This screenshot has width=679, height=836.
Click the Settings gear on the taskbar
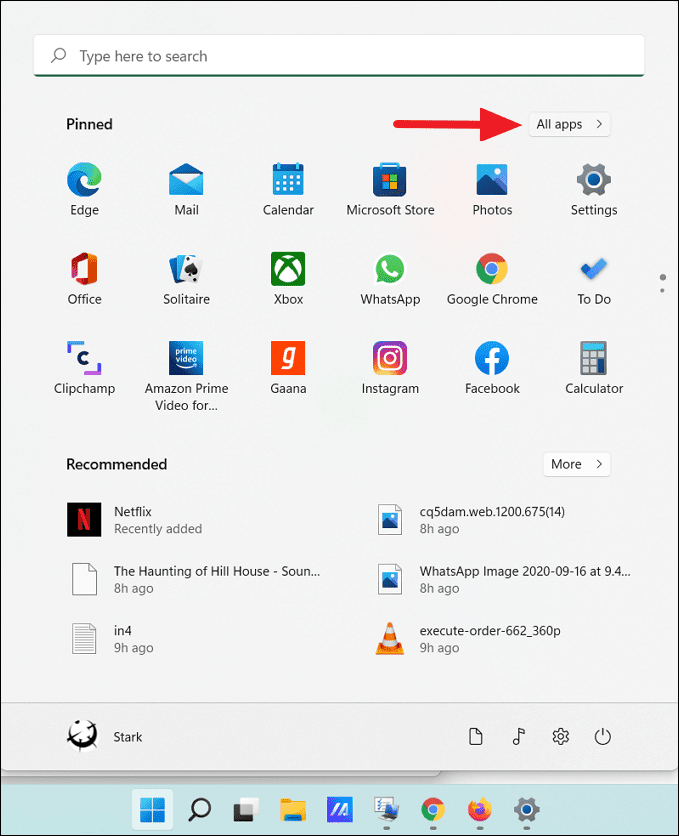click(x=527, y=810)
